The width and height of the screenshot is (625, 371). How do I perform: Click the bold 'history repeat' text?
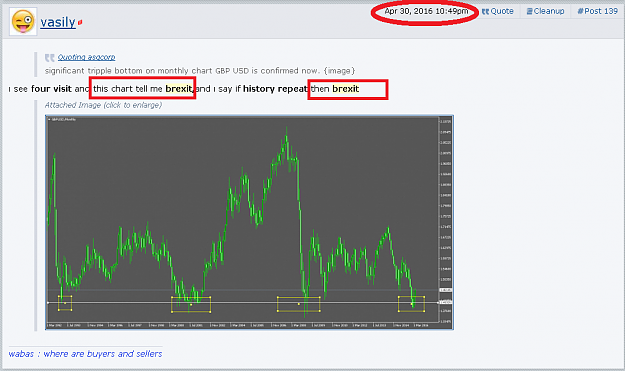click(275, 88)
